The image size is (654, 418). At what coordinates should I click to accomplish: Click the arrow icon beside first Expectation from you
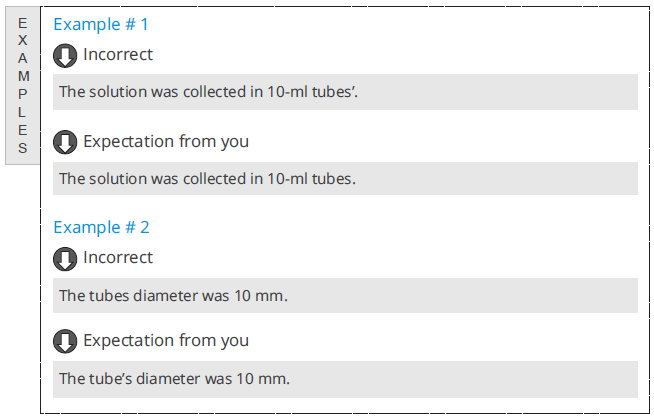coord(65,142)
